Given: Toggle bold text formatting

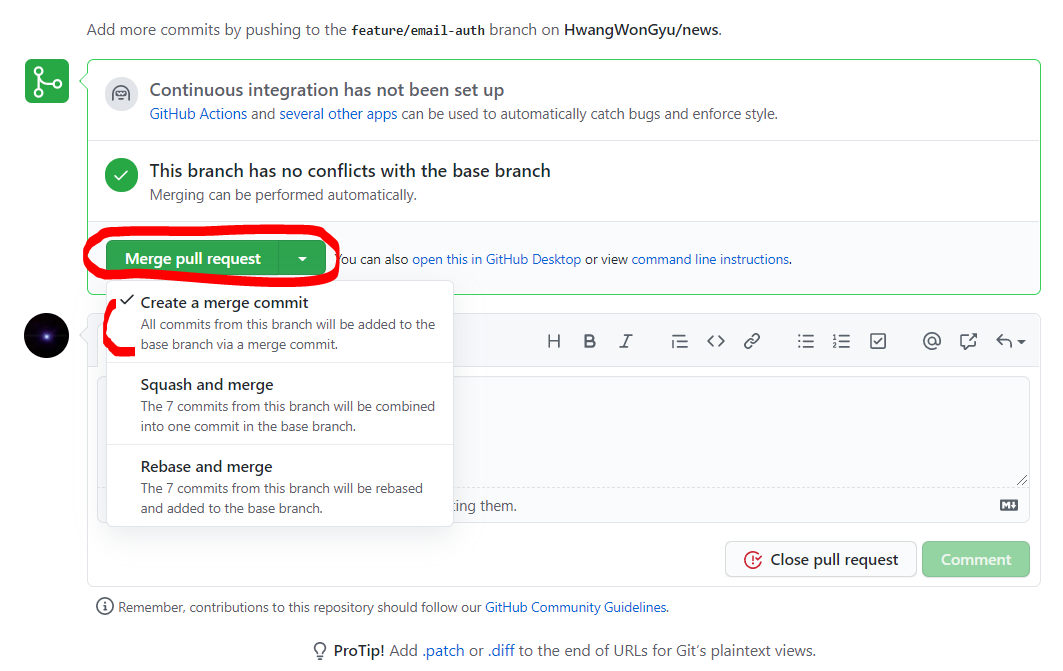Looking at the screenshot, I should [590, 341].
